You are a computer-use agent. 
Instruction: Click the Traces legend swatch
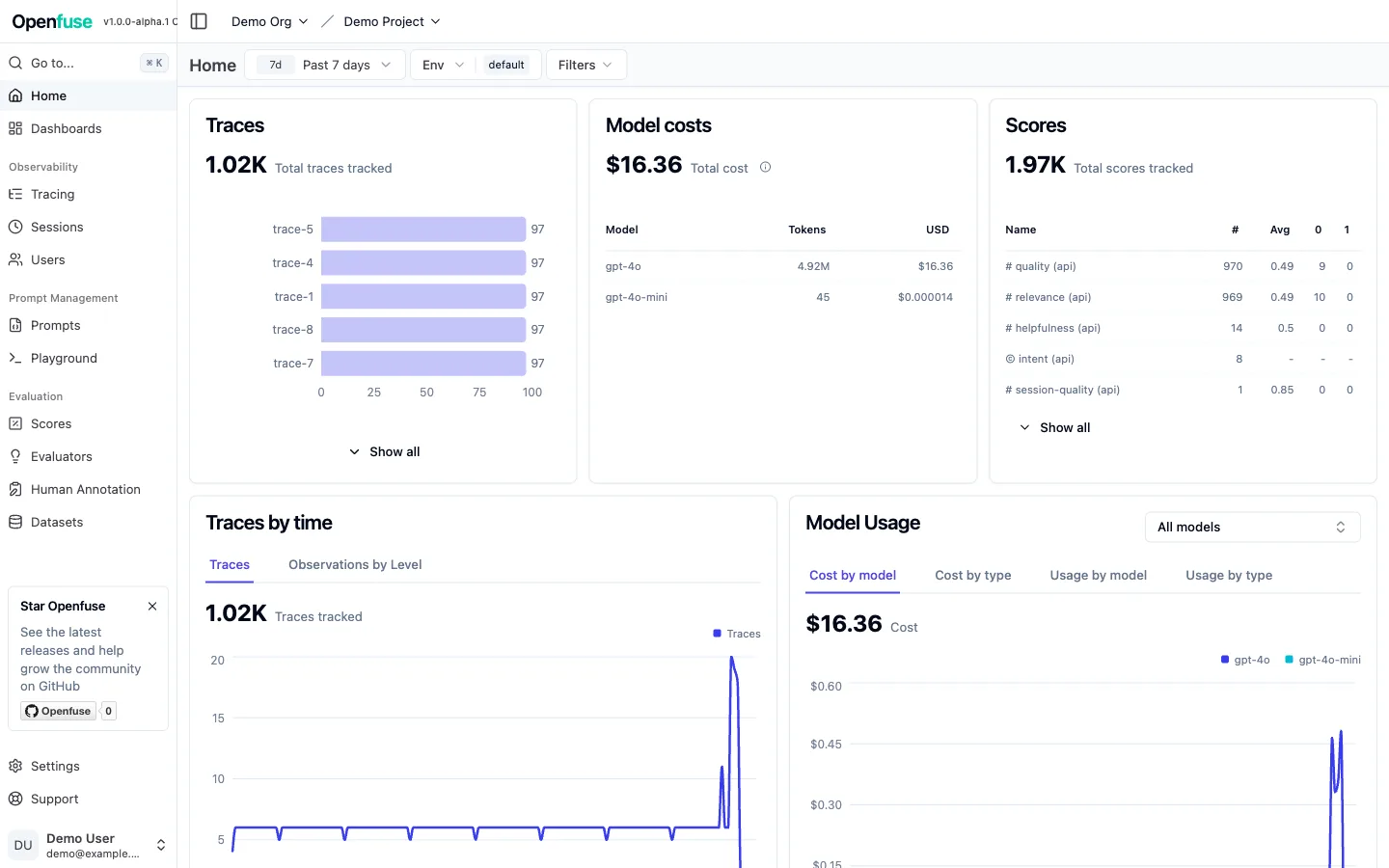(x=717, y=634)
